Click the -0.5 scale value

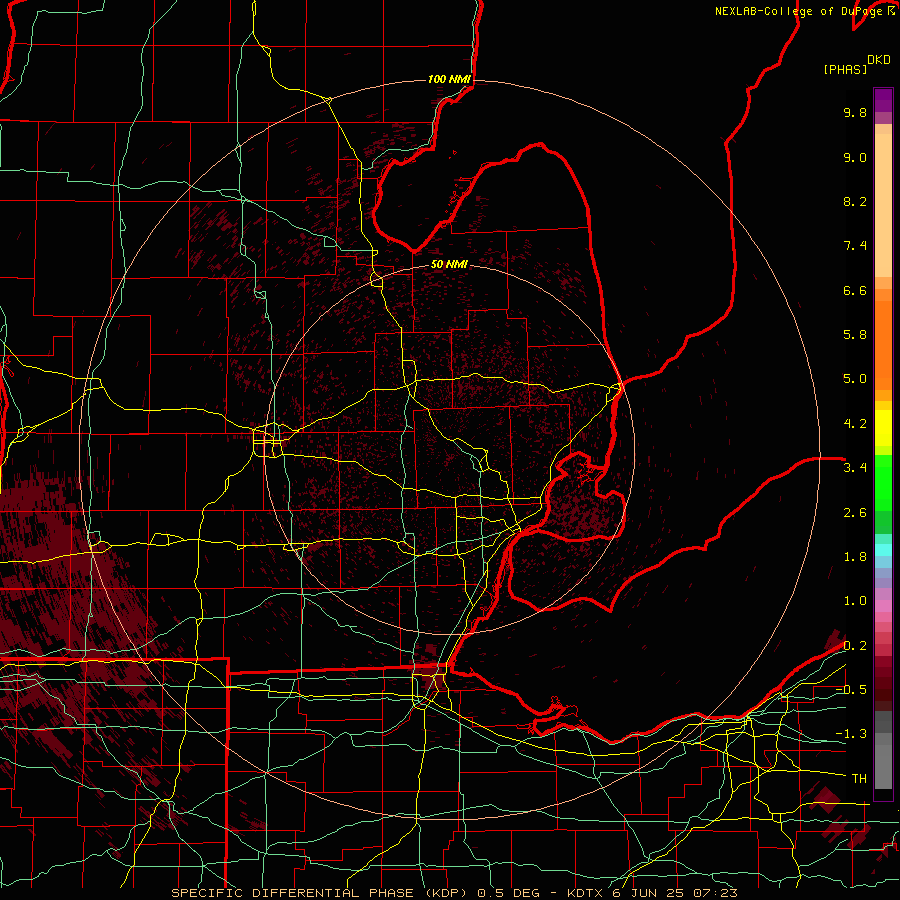tap(851, 690)
